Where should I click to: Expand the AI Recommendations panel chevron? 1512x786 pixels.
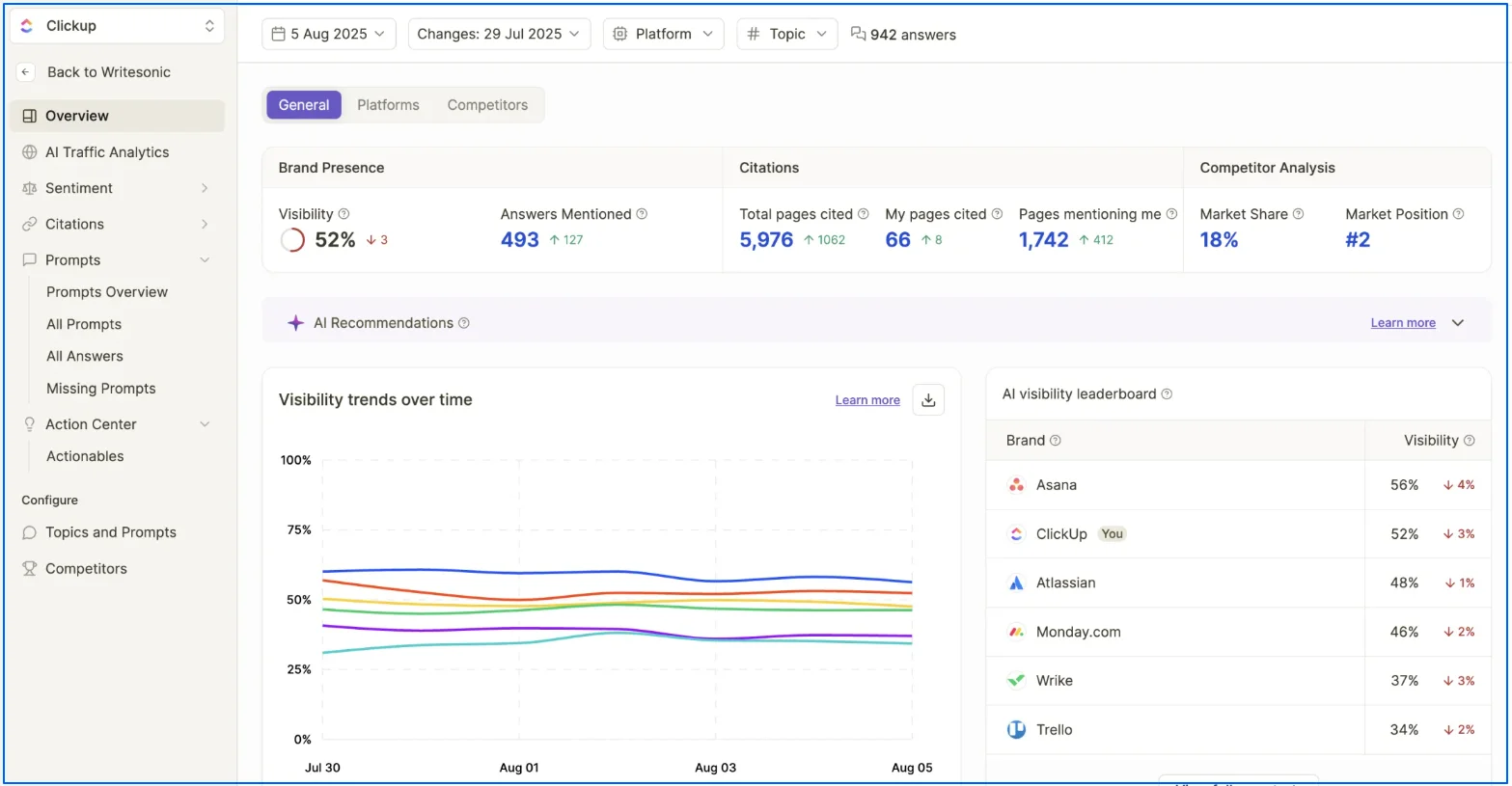coord(1458,323)
